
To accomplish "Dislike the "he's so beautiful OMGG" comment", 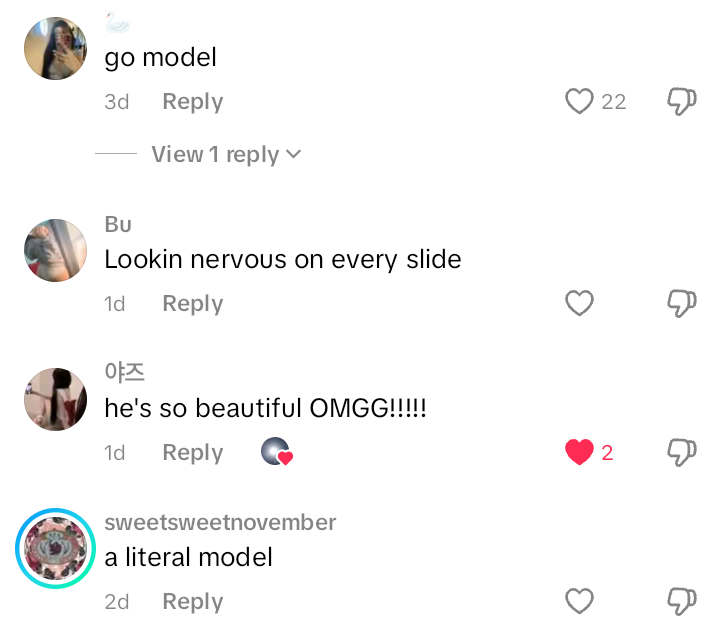I will tap(682, 452).
